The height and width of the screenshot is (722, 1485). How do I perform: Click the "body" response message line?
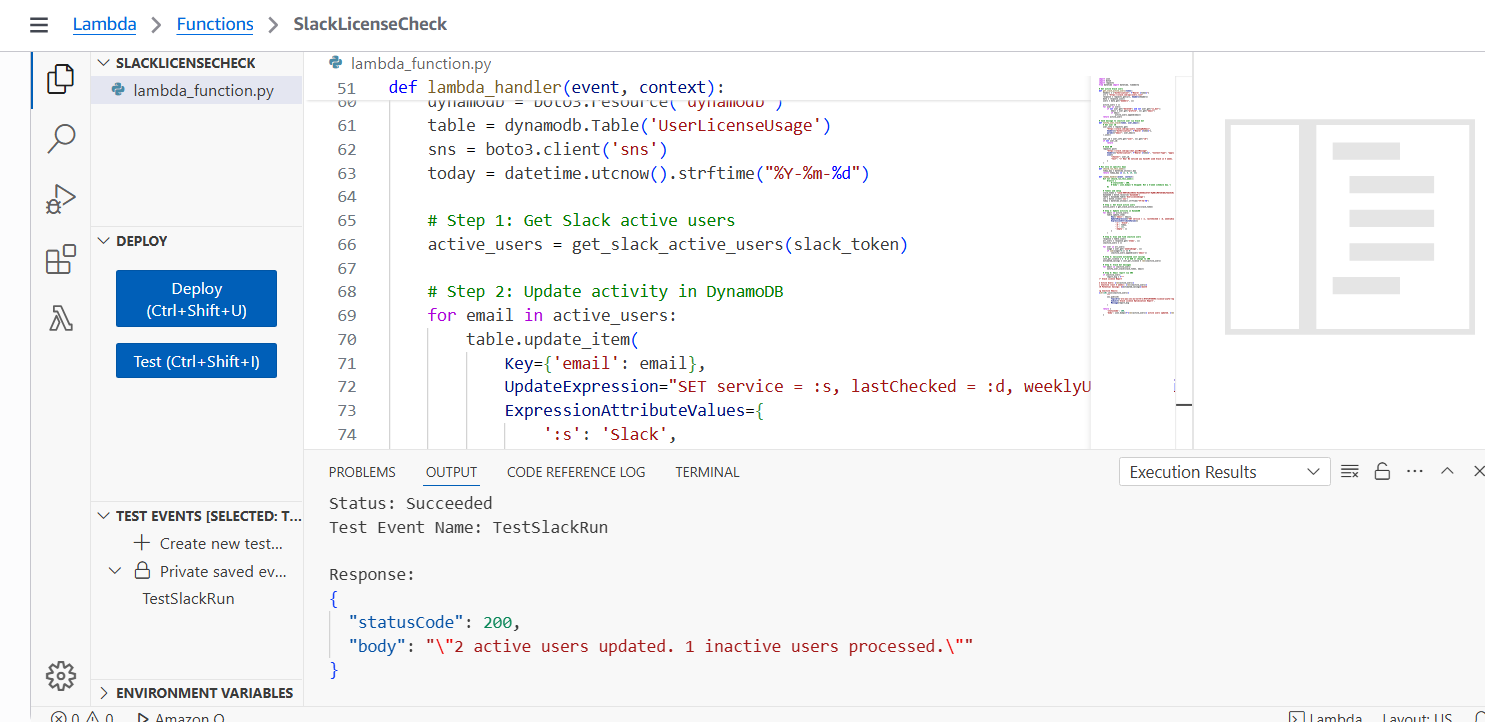point(661,646)
